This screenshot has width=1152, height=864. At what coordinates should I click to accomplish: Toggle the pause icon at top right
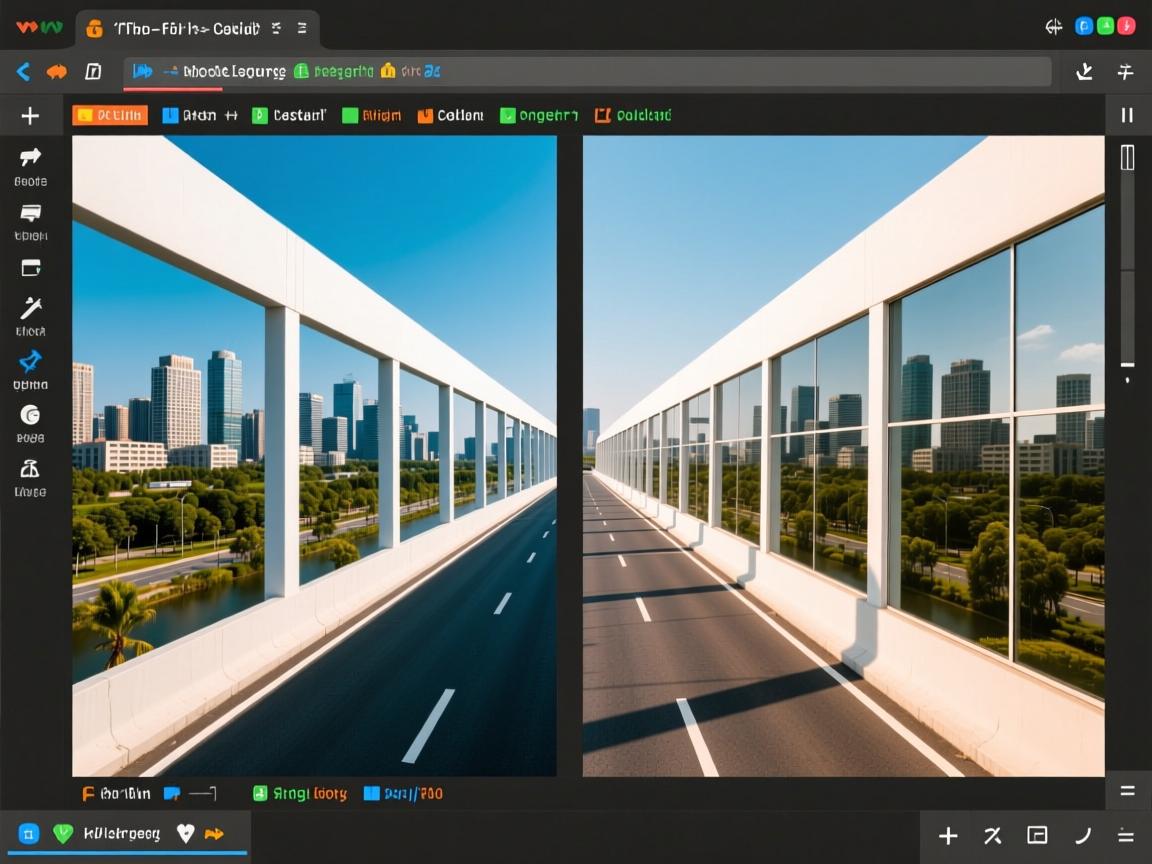coord(1127,115)
